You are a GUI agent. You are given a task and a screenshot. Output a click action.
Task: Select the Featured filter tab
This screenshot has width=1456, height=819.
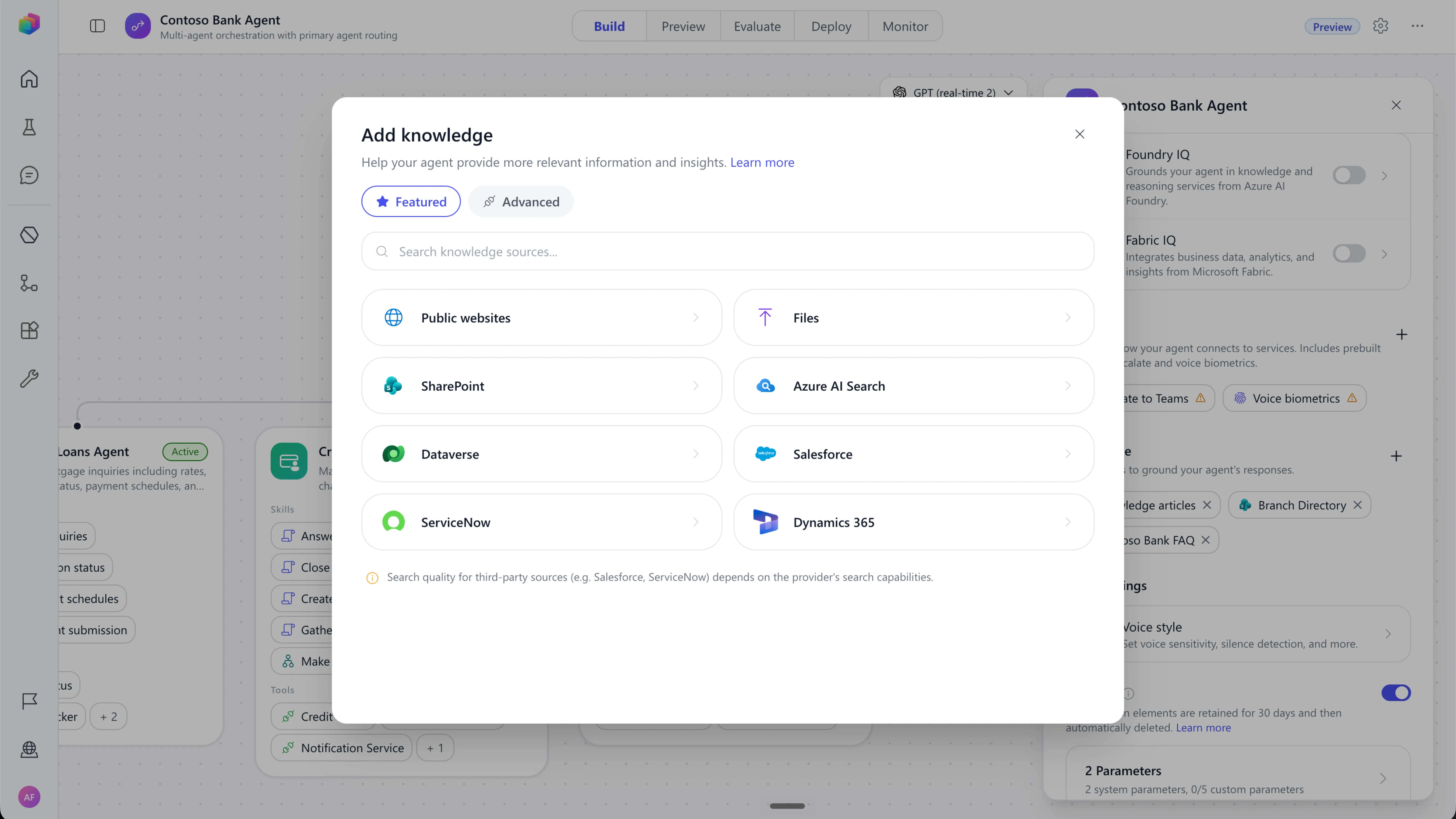click(x=411, y=201)
